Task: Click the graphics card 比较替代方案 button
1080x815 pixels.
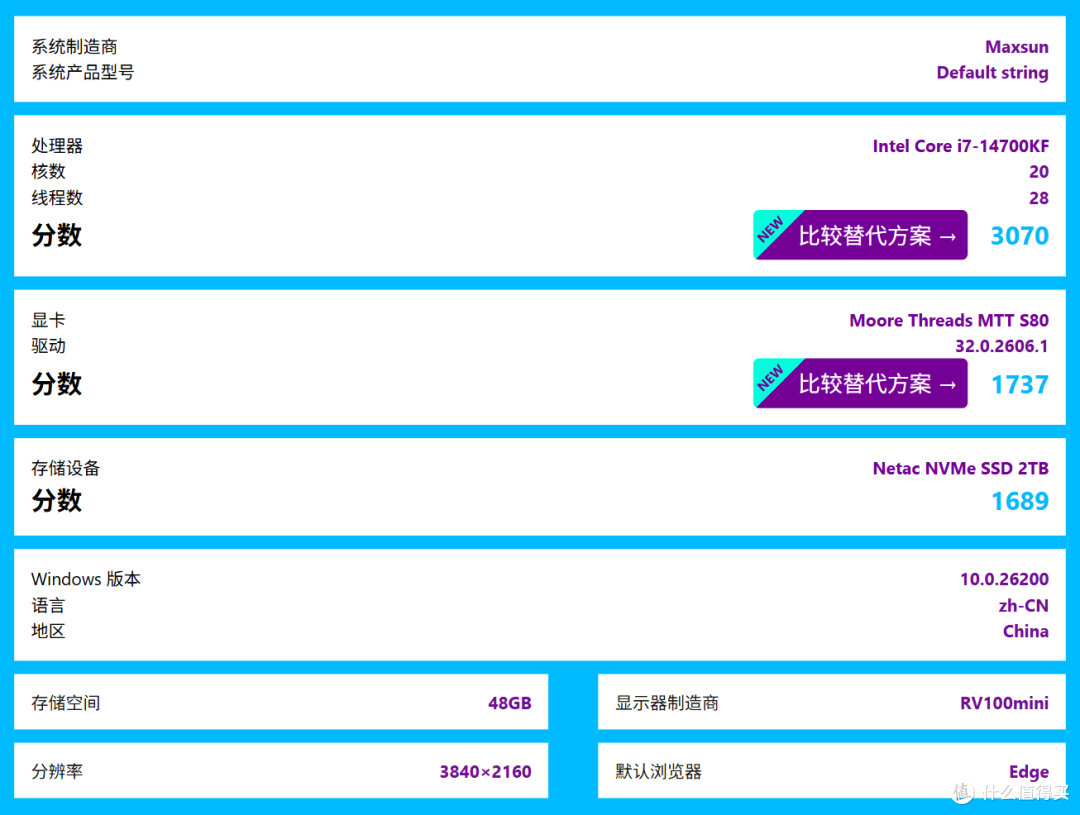Action: [x=860, y=383]
